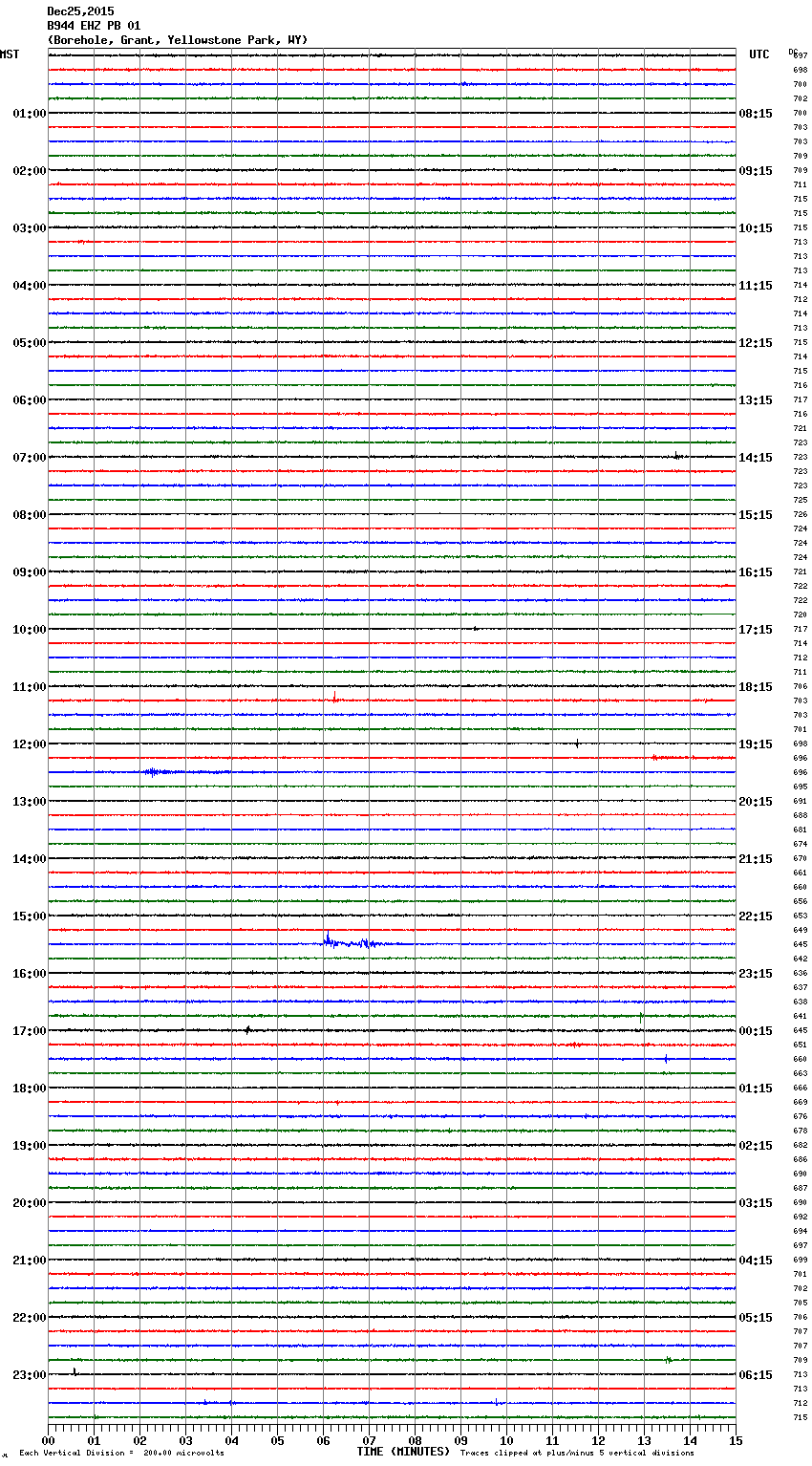Image resolution: width=812 pixels, height=1466 pixels.
Task: Pick the 18:15 UTC time label
Action: [x=756, y=687]
